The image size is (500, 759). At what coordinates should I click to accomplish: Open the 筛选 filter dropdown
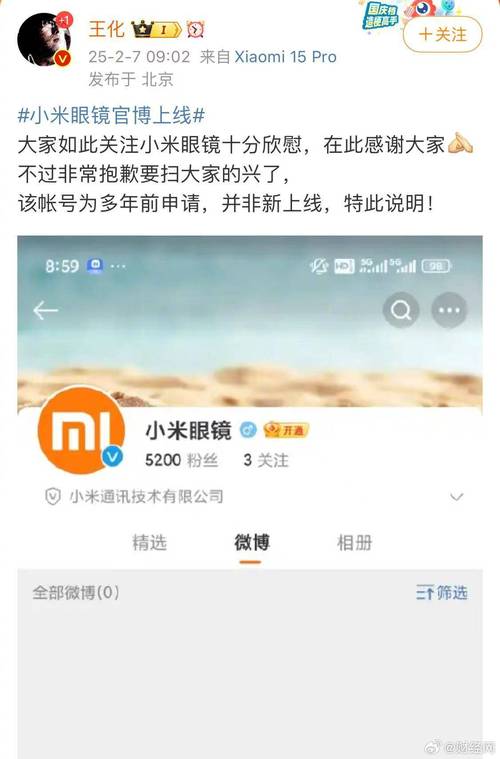(441, 592)
